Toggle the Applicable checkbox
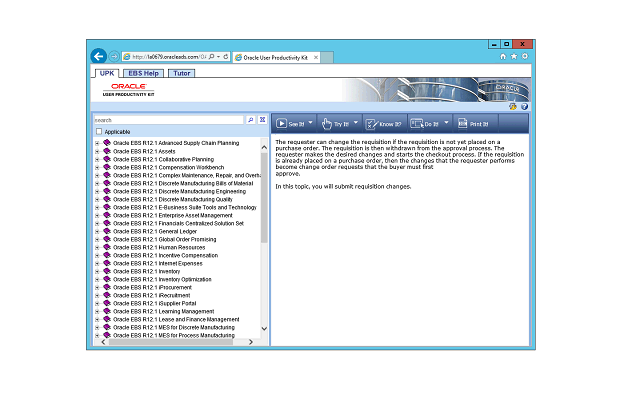This screenshot has width=640, height=400. pyautogui.click(x=98, y=131)
